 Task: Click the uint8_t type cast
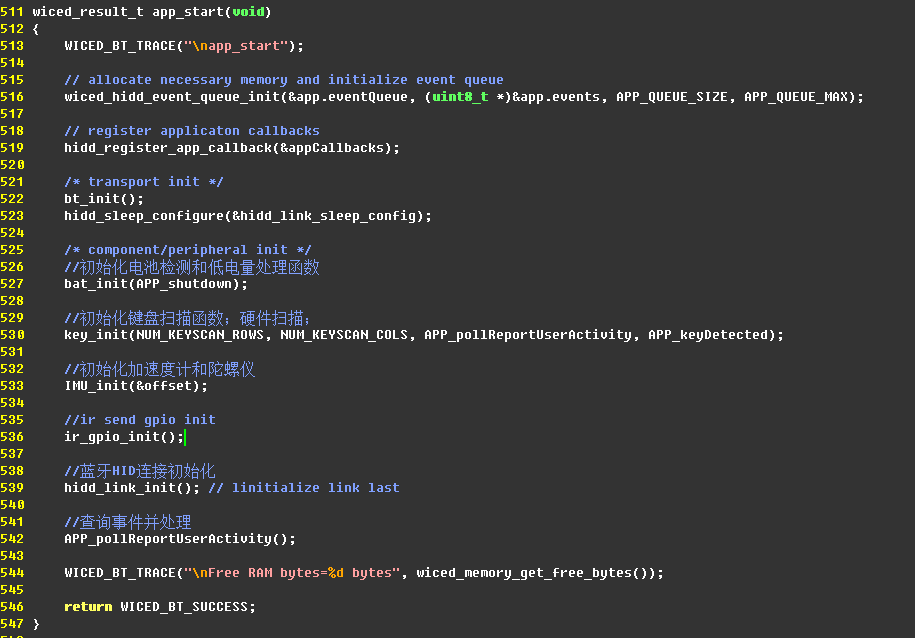(x=460, y=97)
